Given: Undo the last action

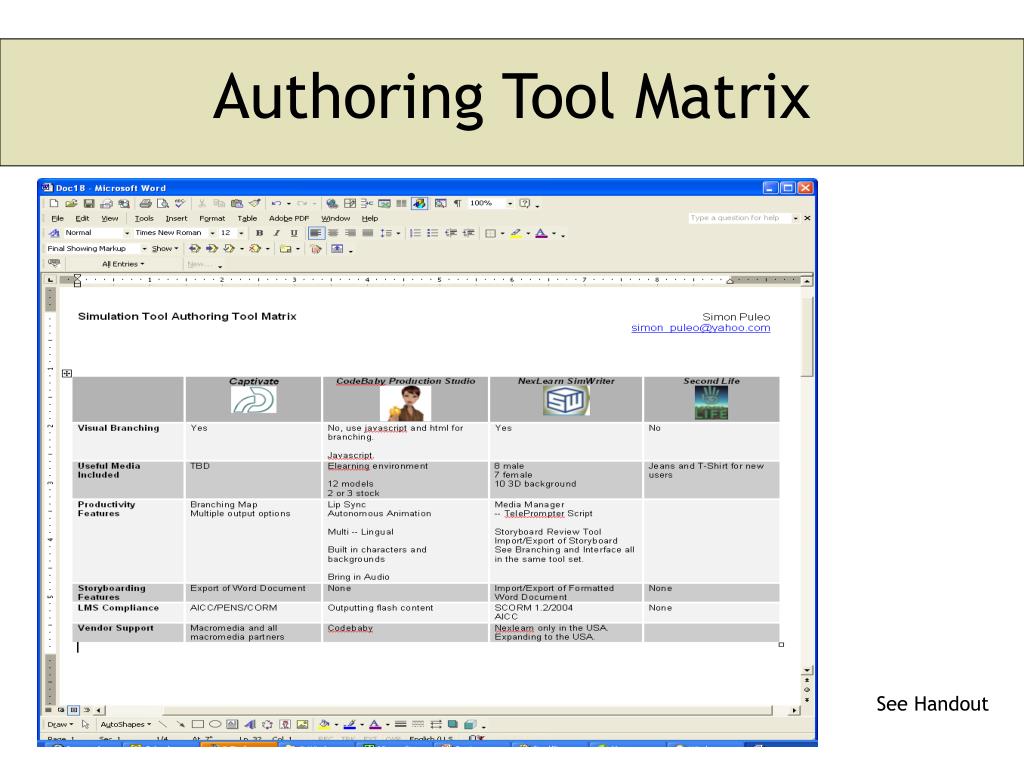Looking at the screenshot, I should coord(276,204).
